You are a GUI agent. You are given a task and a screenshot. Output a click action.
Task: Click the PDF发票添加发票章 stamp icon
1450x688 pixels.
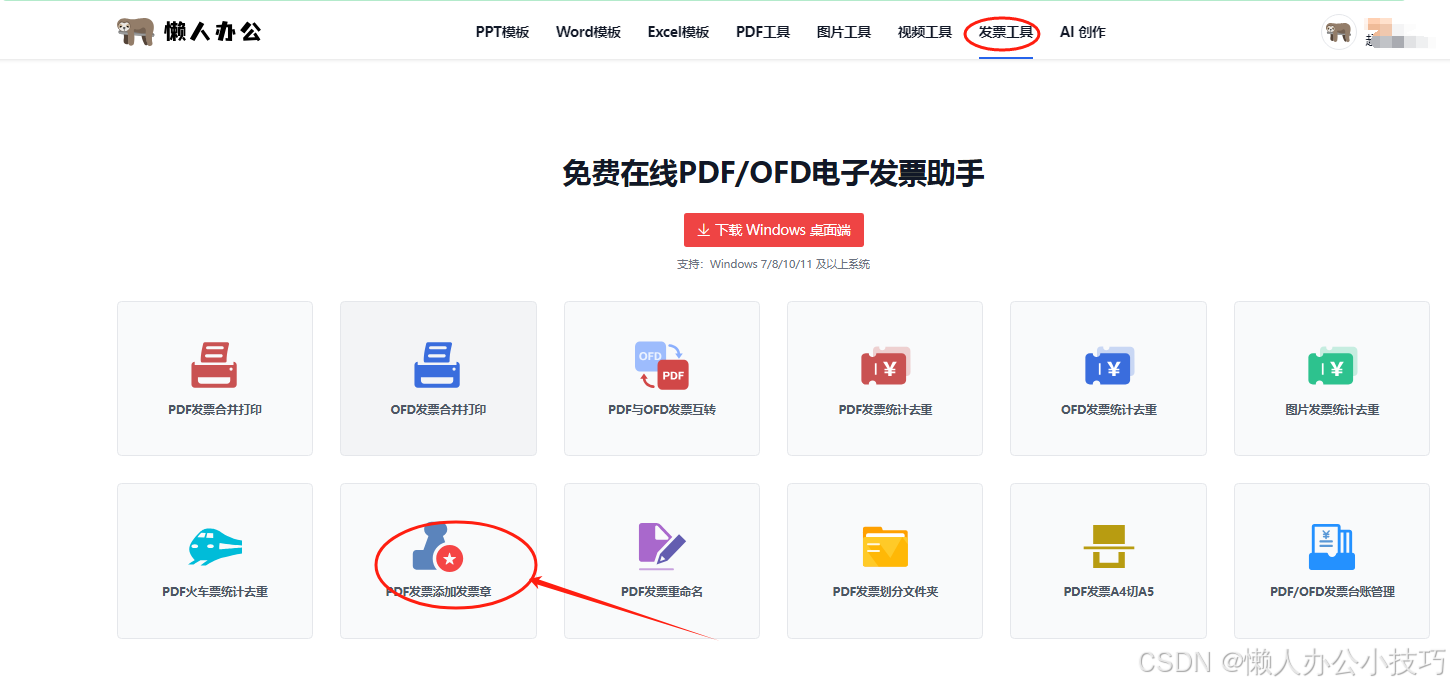tap(438, 547)
